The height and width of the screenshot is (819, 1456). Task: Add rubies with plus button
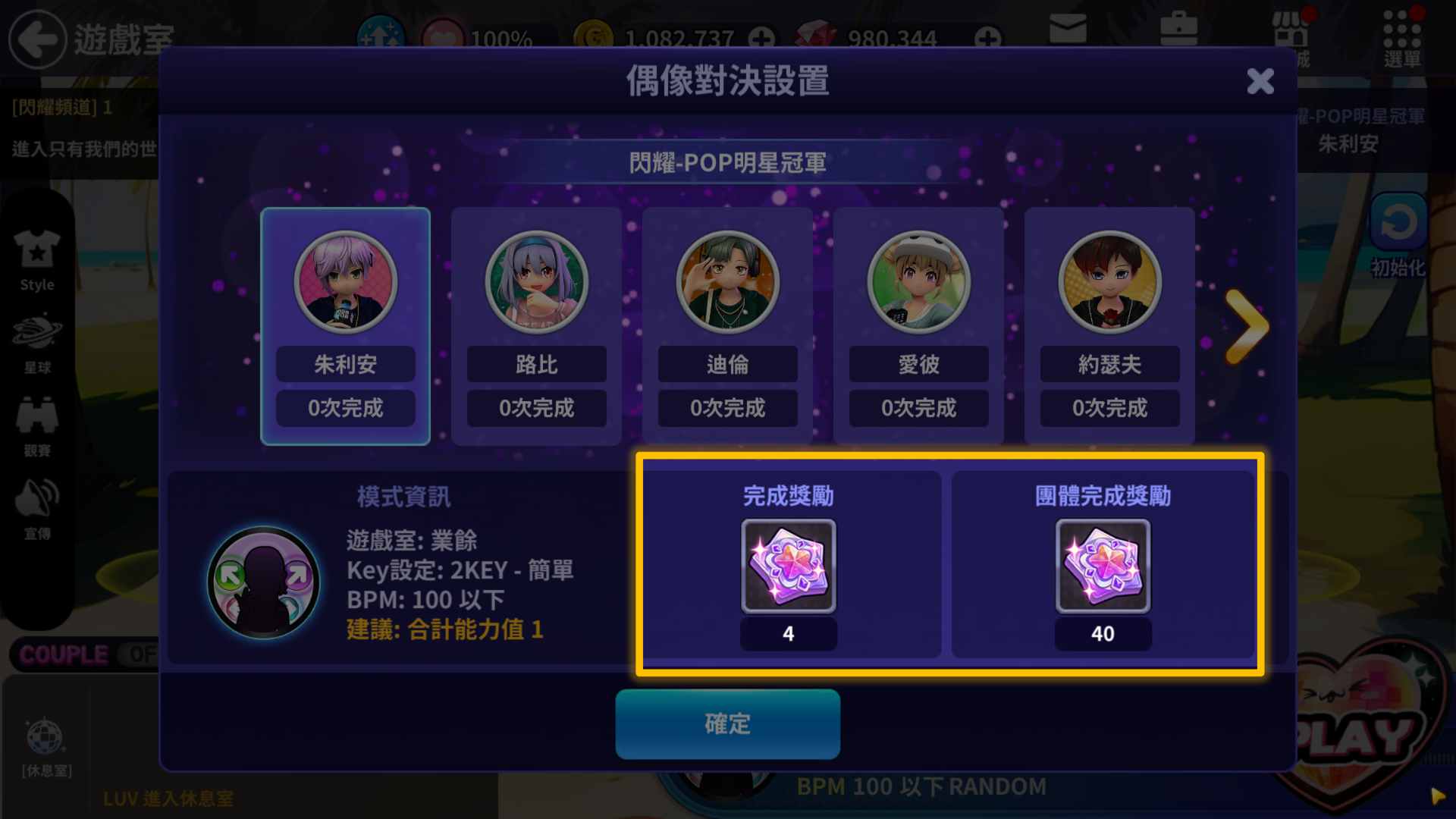click(x=987, y=38)
